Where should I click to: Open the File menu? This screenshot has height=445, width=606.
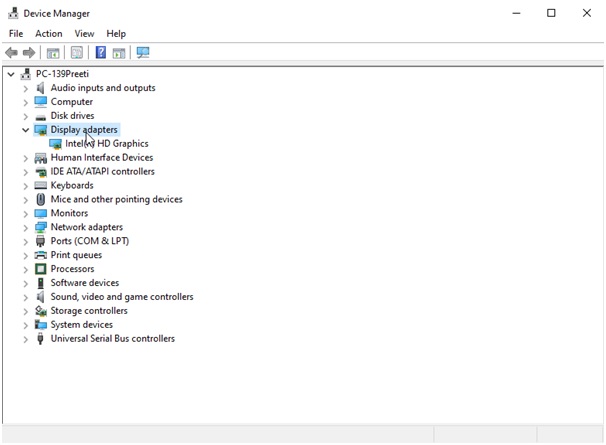(x=15, y=34)
